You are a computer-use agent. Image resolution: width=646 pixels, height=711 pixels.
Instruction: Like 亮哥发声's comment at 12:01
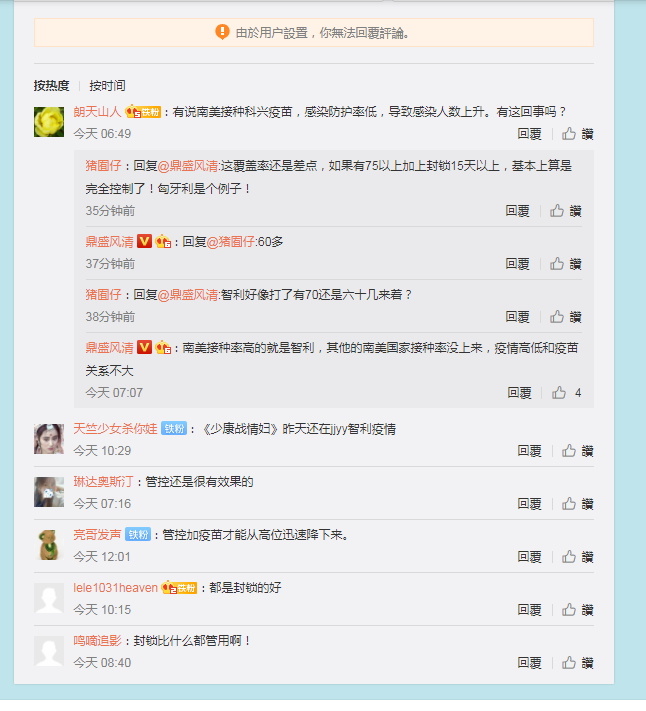[578, 557]
